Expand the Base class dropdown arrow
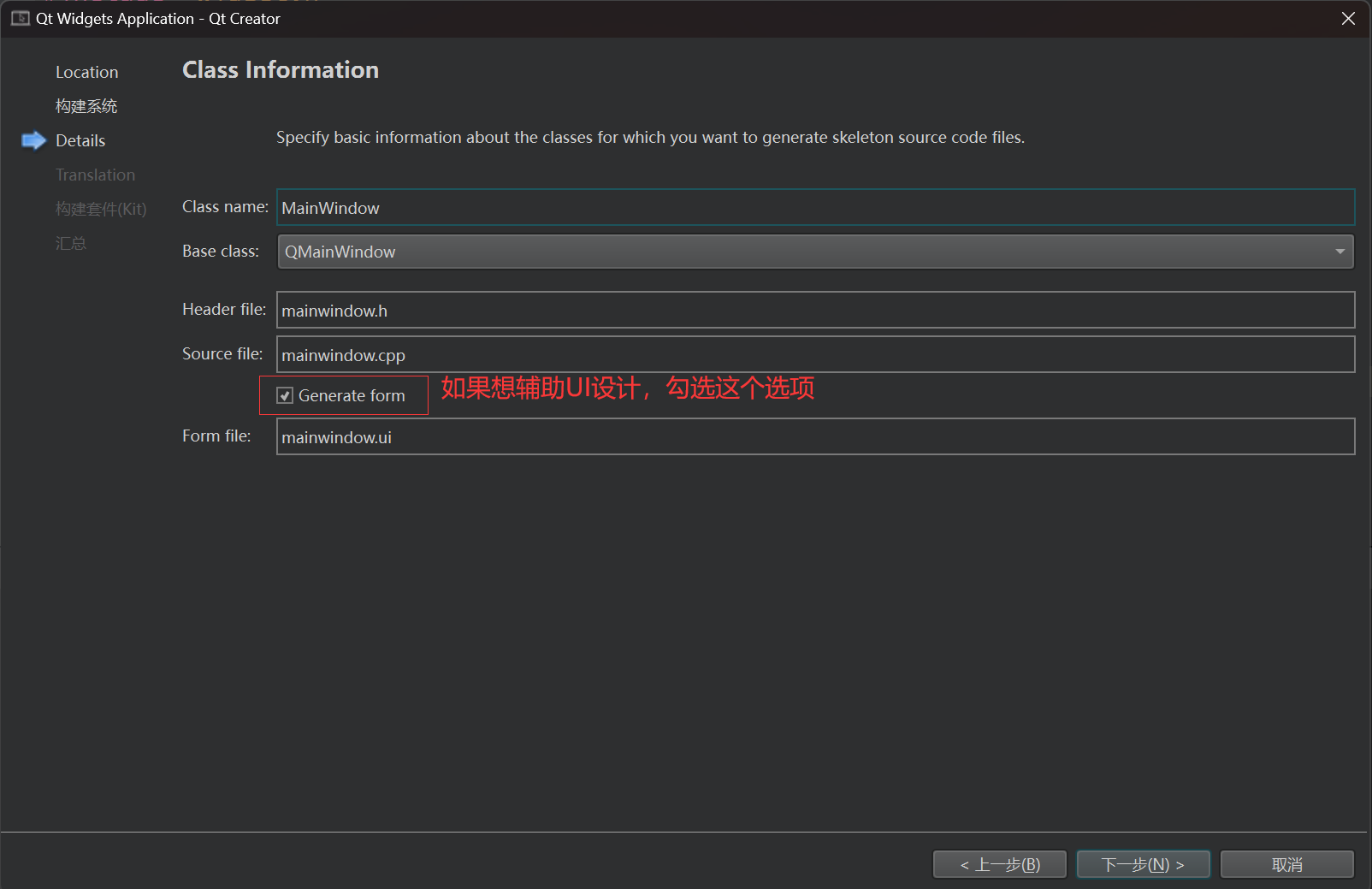The width and height of the screenshot is (1372, 889). coord(1339,252)
